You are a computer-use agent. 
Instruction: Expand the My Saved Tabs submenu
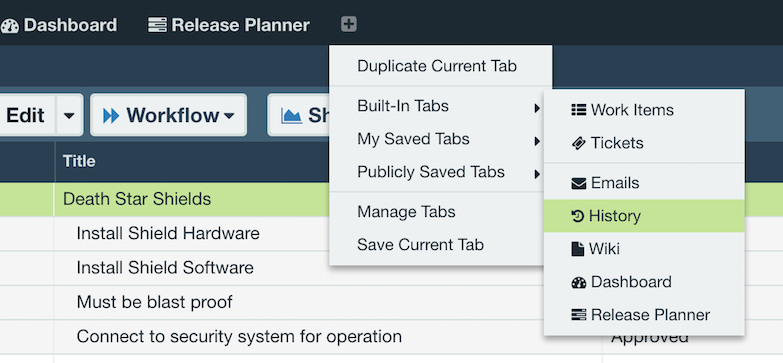[449, 139]
